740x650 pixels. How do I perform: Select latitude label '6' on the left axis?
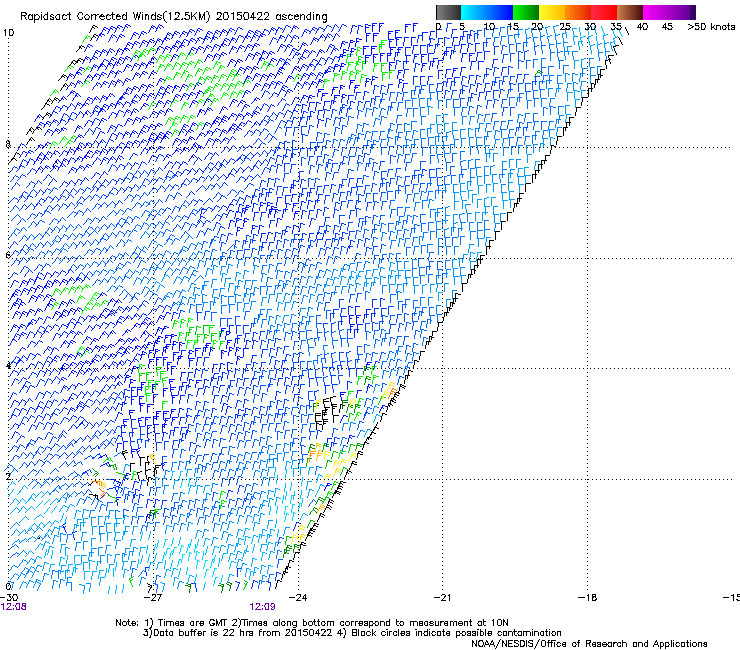pos(8,255)
